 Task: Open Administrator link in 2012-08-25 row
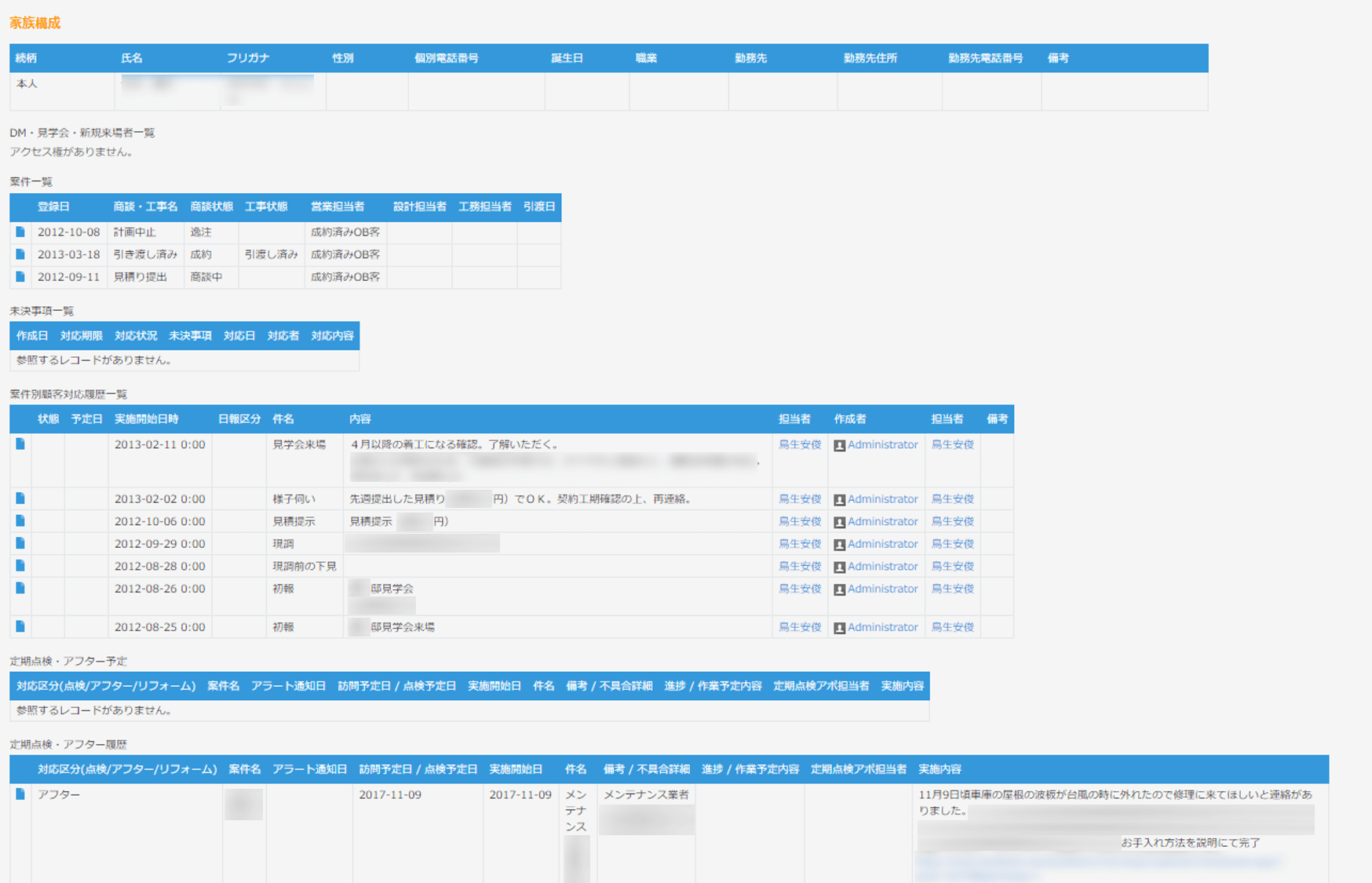pos(882,627)
